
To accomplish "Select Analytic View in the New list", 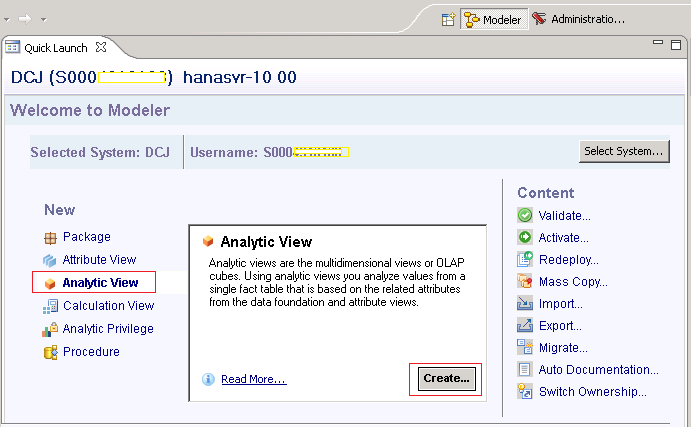I will 100,283.
